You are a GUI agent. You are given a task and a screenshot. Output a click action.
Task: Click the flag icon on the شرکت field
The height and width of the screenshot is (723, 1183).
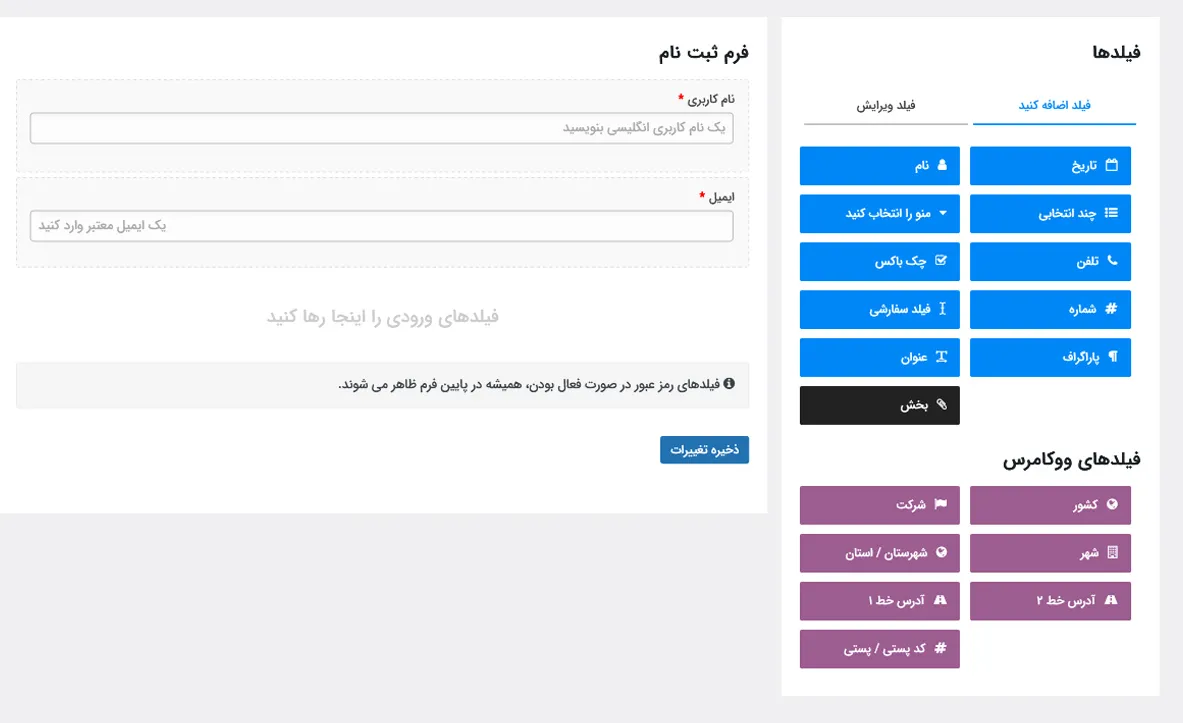click(x=941, y=504)
